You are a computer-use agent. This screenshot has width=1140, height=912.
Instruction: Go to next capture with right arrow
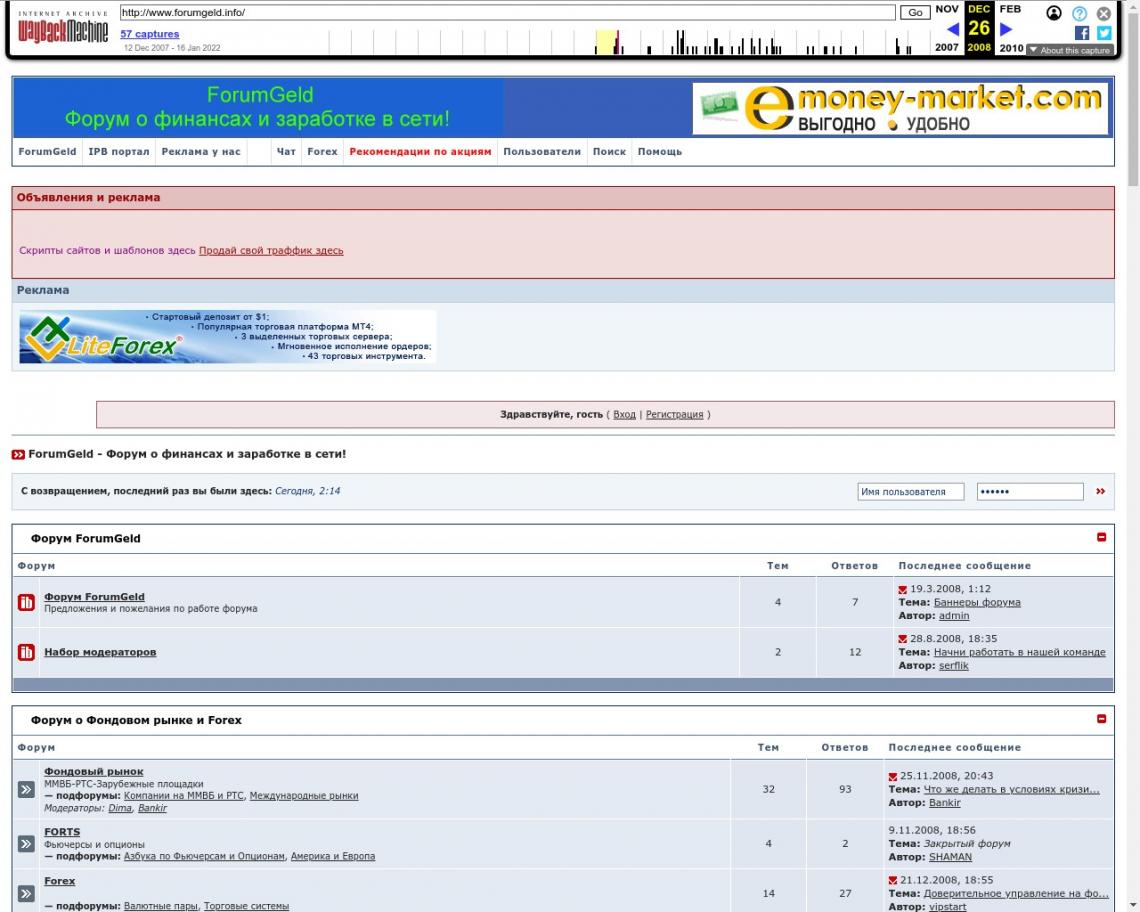1006,30
